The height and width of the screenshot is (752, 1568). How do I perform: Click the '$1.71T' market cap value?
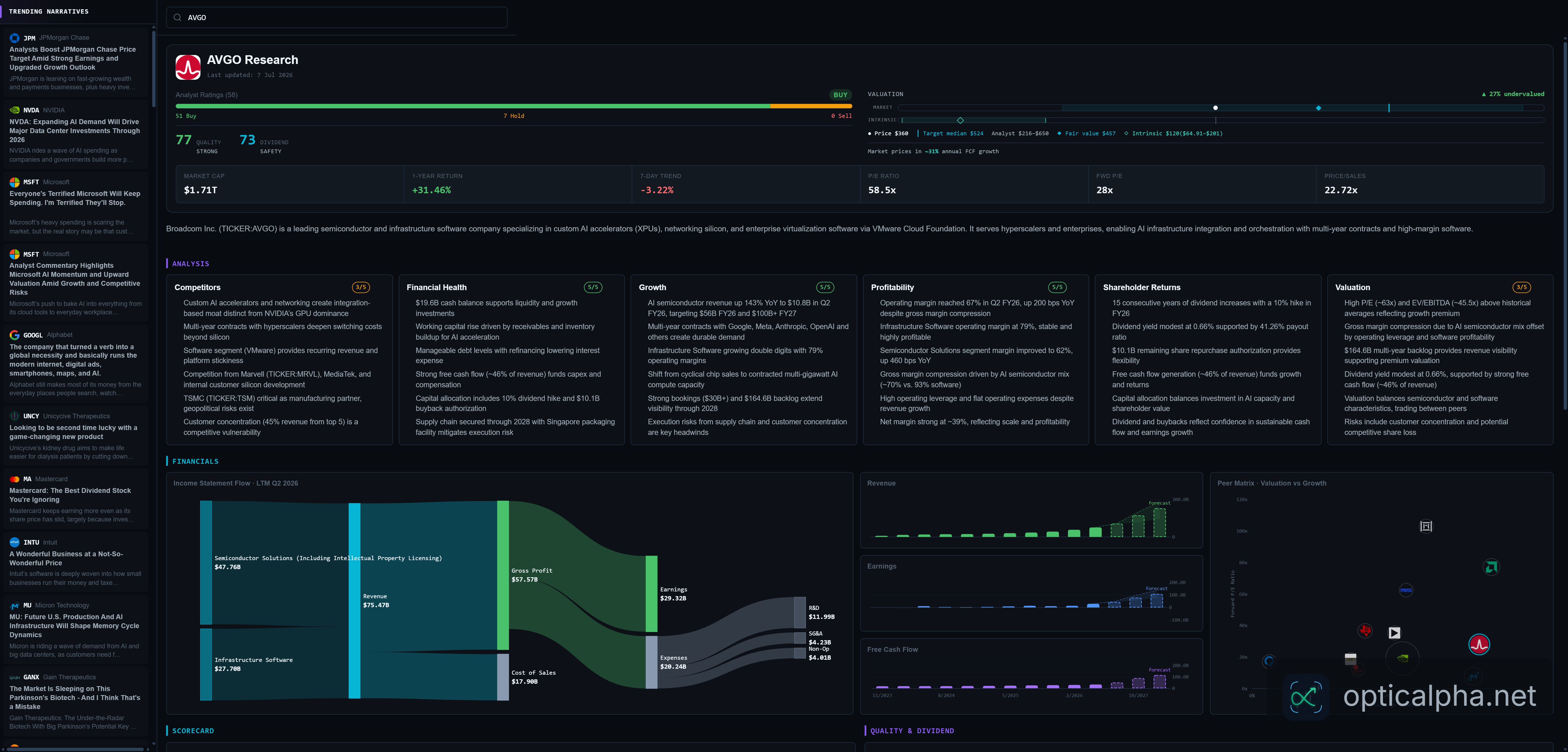click(200, 191)
